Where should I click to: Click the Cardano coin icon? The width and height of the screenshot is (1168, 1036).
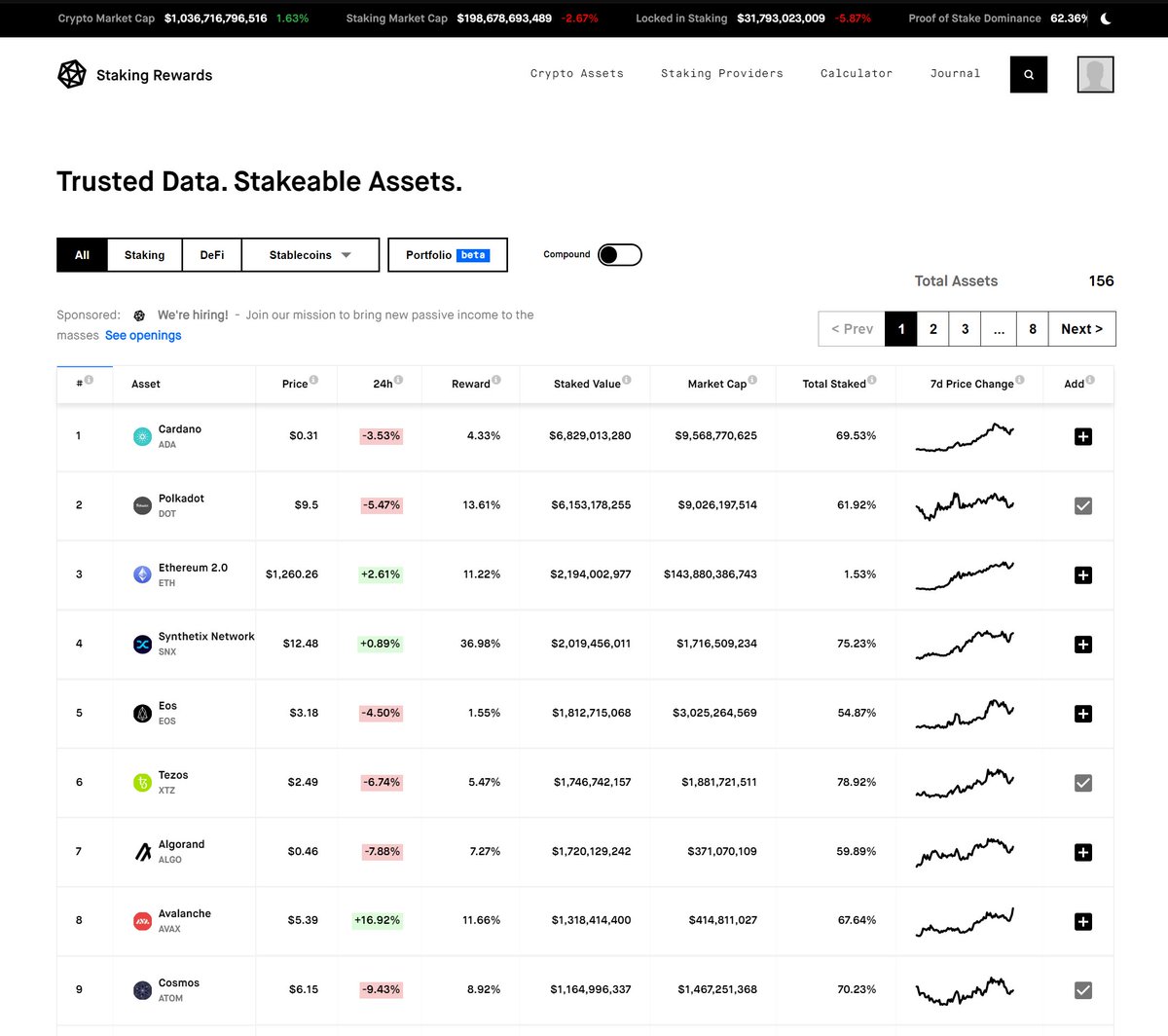[x=142, y=436]
